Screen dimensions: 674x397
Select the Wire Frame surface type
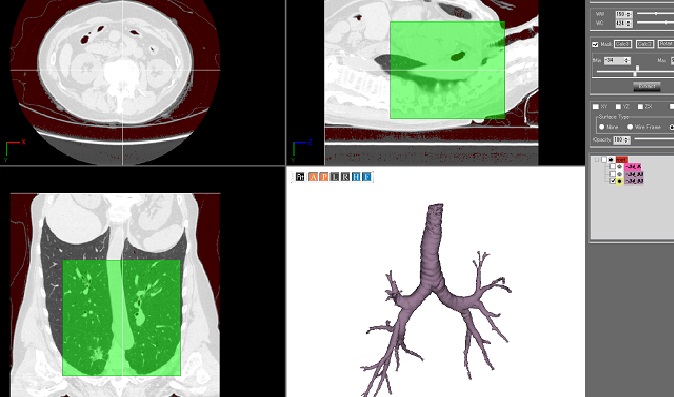click(630, 127)
